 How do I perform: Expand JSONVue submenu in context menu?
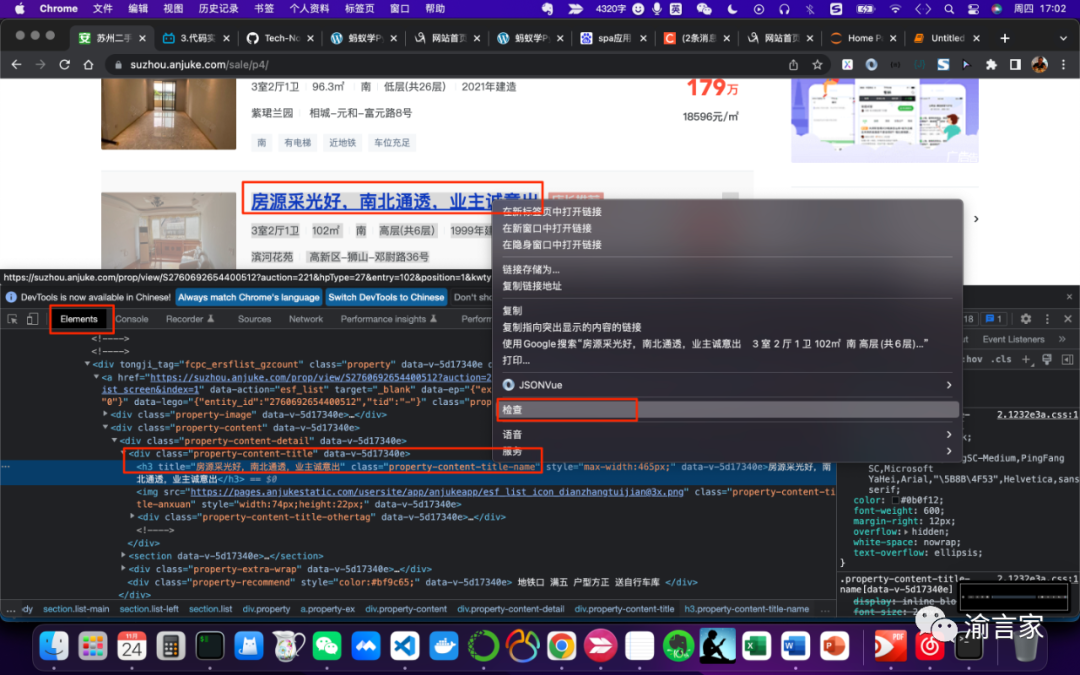[x=727, y=385]
